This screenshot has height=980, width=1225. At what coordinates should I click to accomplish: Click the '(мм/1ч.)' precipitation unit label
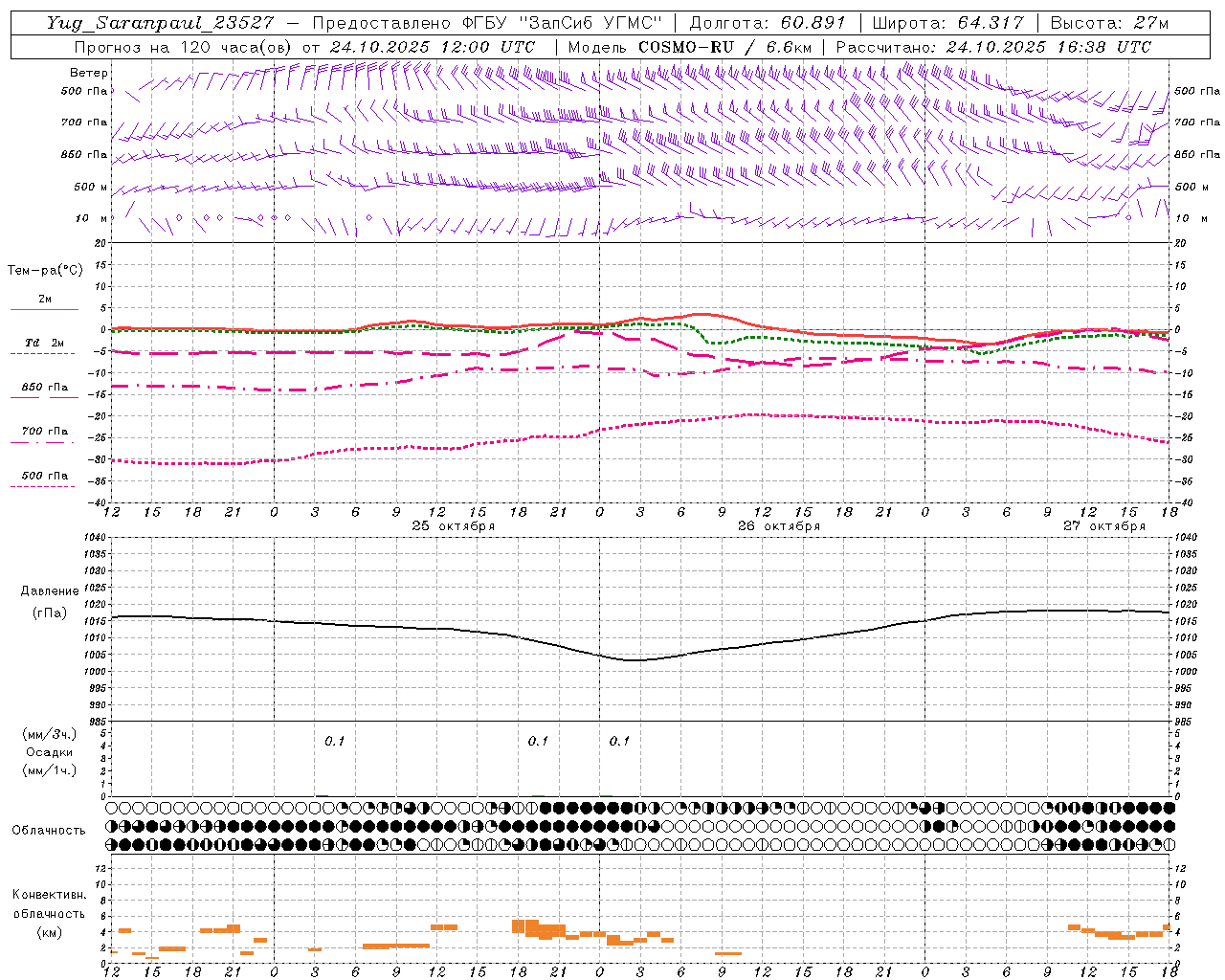tap(50, 770)
